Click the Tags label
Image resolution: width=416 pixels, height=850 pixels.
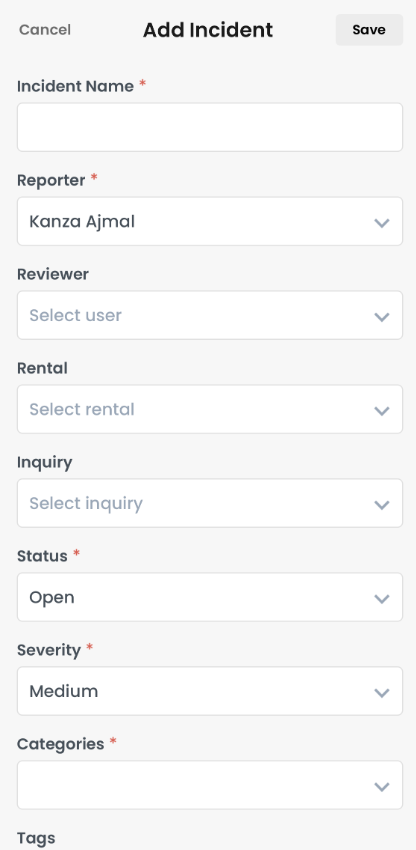(36, 838)
